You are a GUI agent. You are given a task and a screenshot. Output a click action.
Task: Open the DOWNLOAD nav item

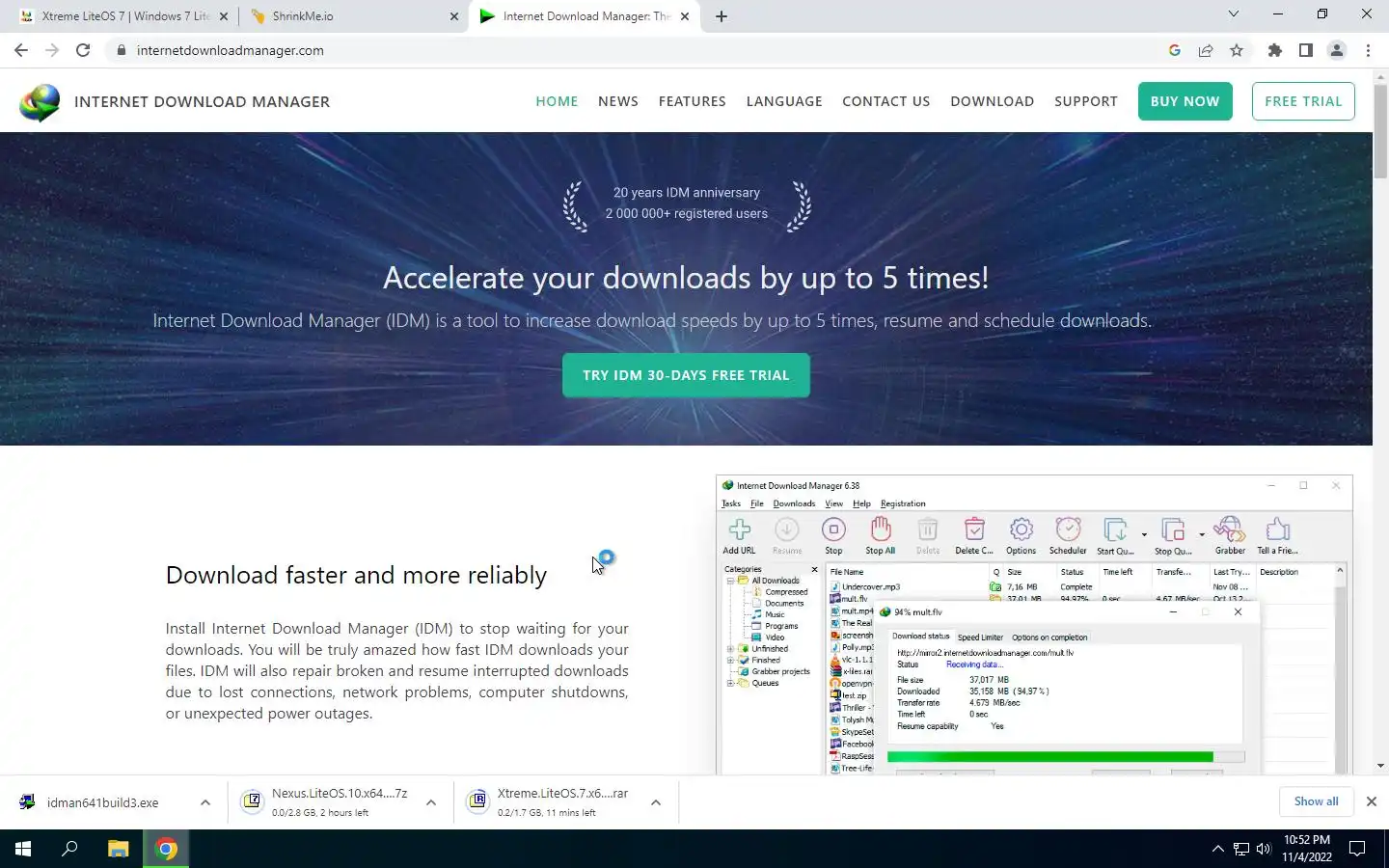[x=992, y=101]
